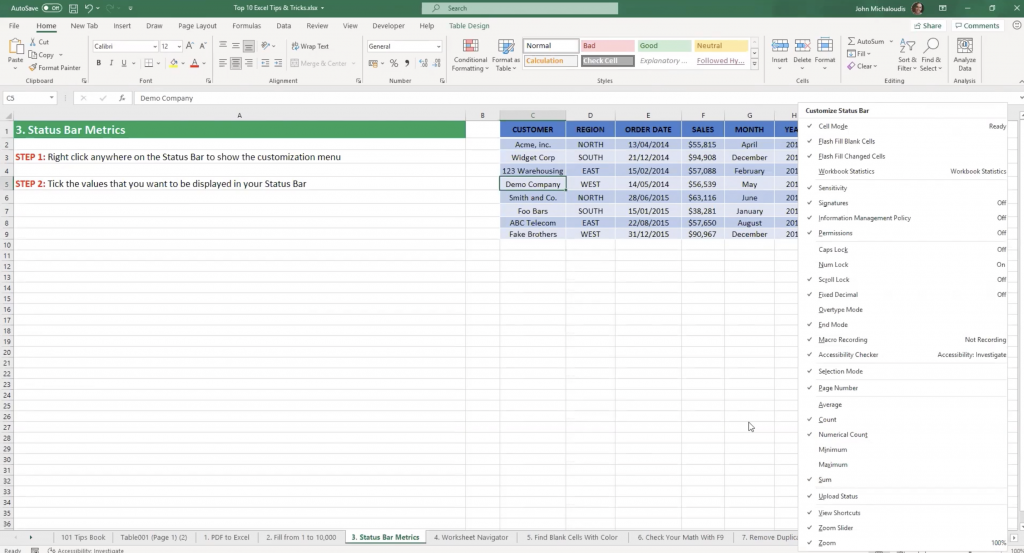The width and height of the screenshot is (1024, 553).
Task: Click the Comments button
Action: pos(977,25)
